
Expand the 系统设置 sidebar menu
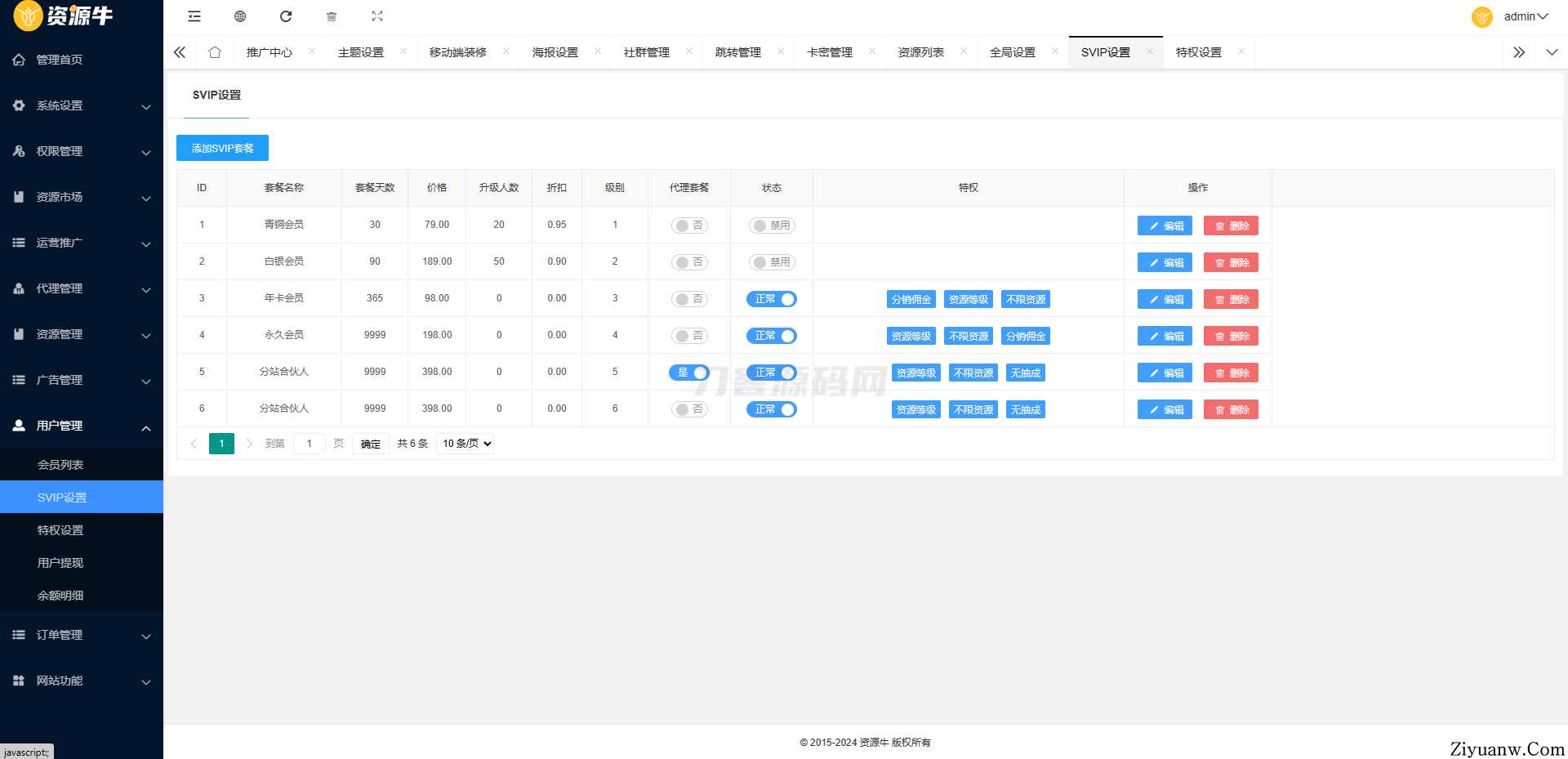coord(82,105)
